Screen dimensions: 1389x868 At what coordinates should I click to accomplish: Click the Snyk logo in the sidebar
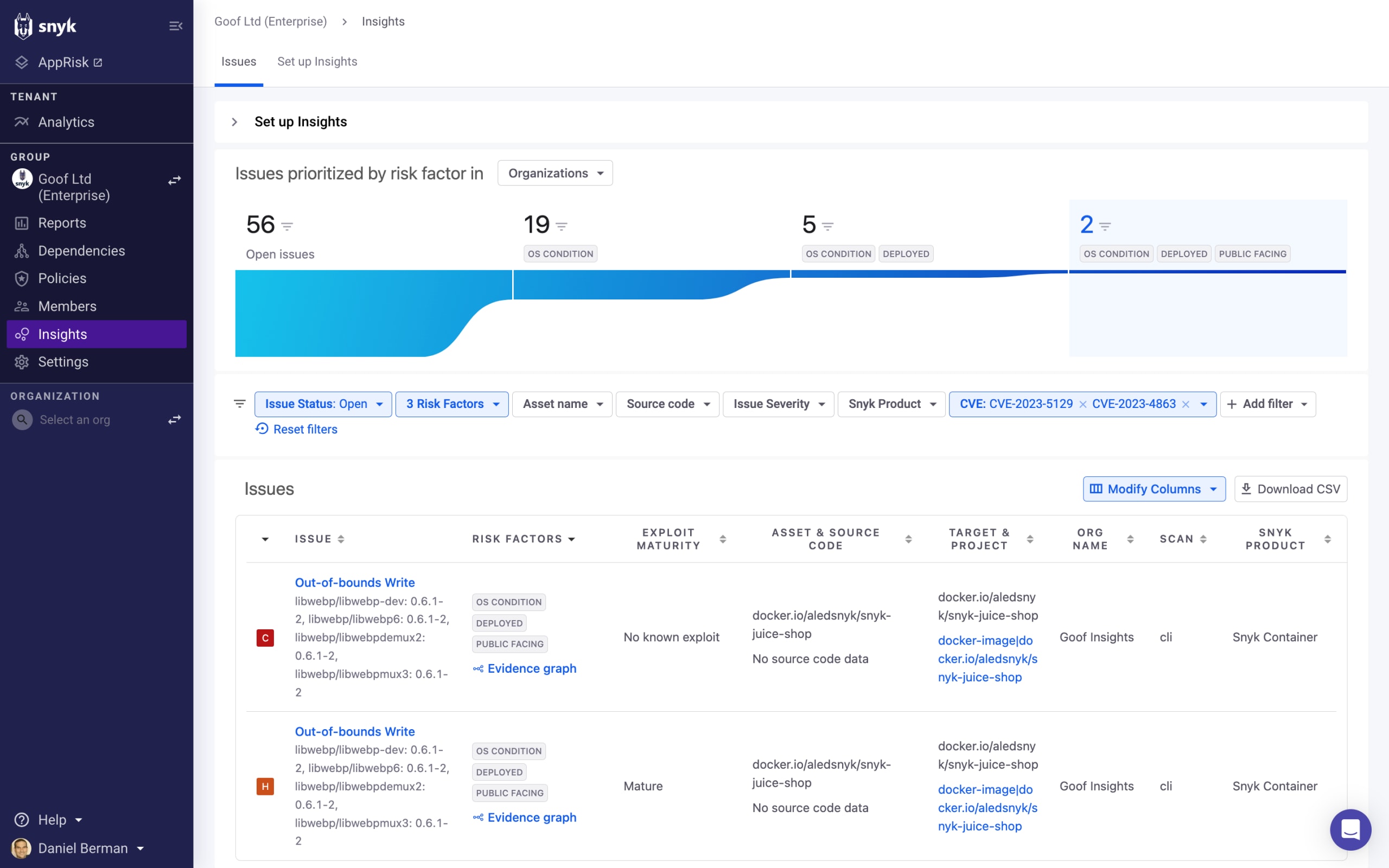pyautogui.click(x=45, y=26)
